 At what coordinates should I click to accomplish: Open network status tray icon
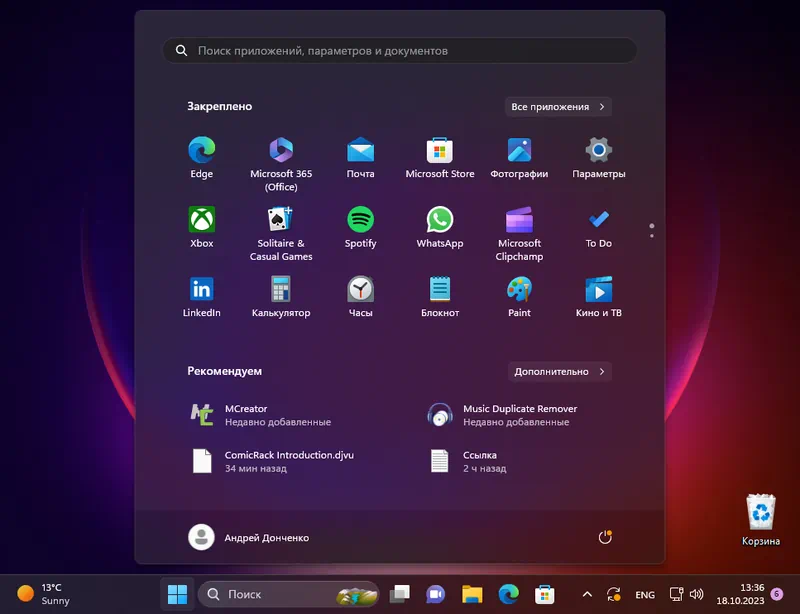tap(676, 594)
